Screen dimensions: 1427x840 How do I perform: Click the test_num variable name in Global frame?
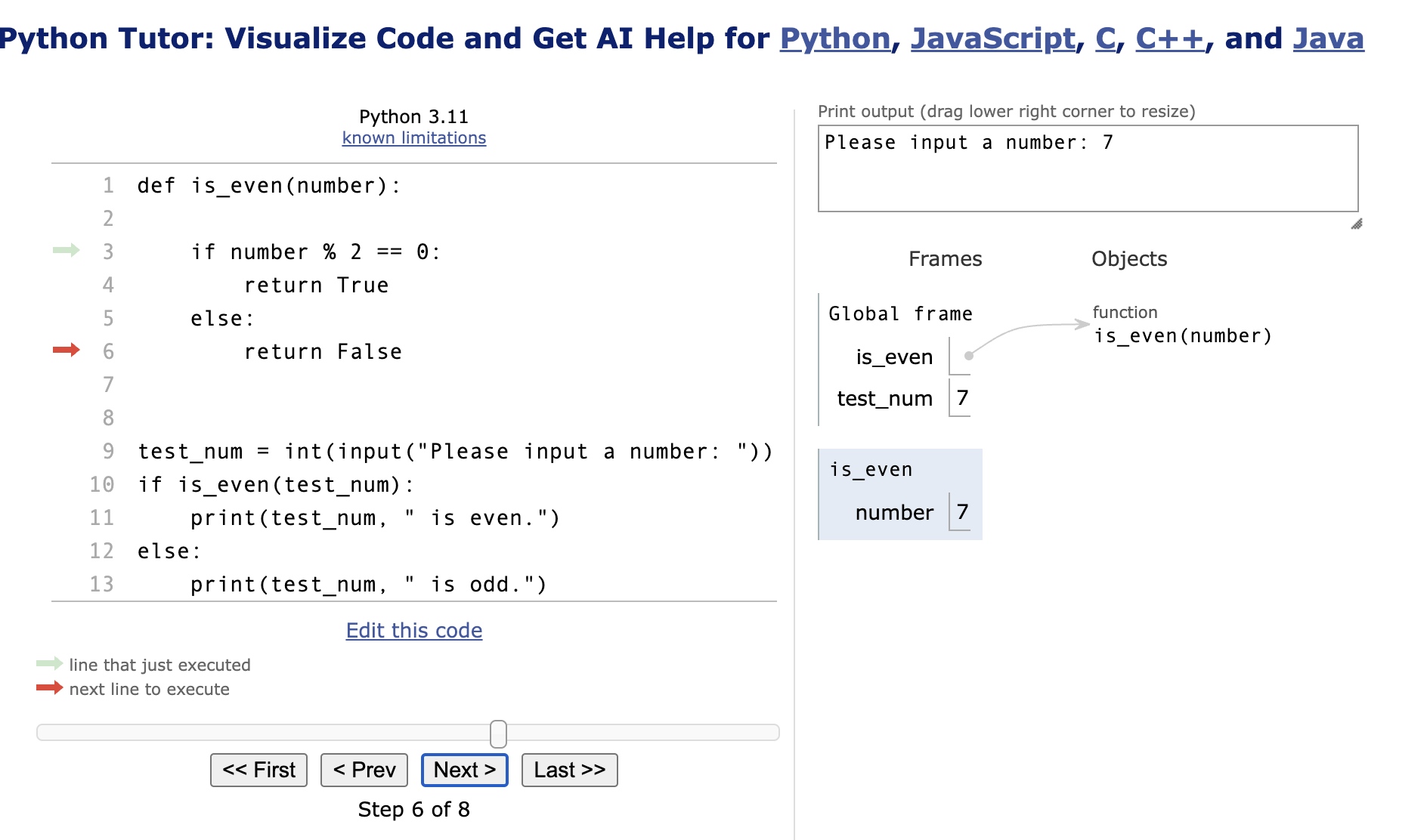pyautogui.click(x=885, y=399)
